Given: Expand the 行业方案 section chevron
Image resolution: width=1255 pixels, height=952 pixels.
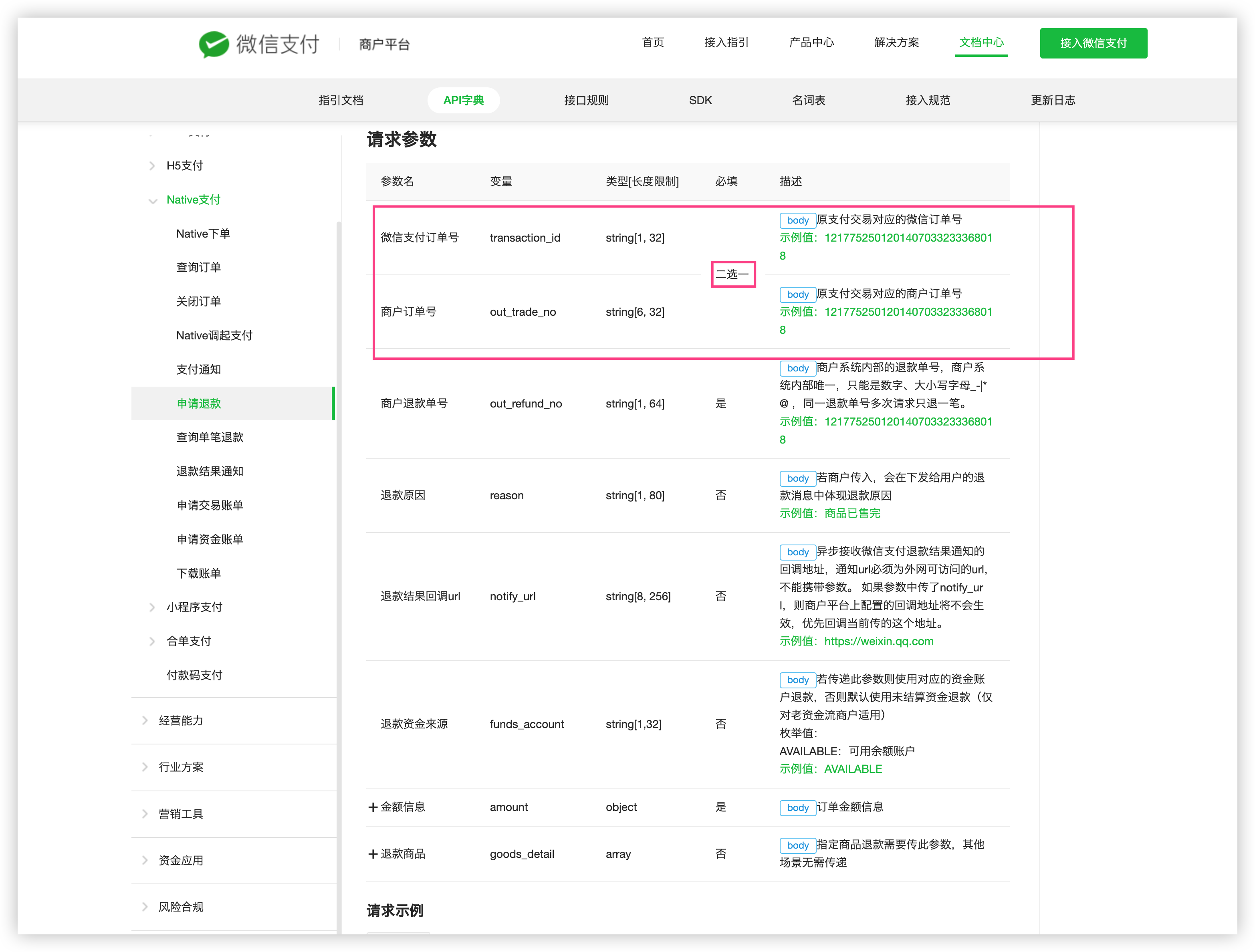Looking at the screenshot, I should 145,767.
